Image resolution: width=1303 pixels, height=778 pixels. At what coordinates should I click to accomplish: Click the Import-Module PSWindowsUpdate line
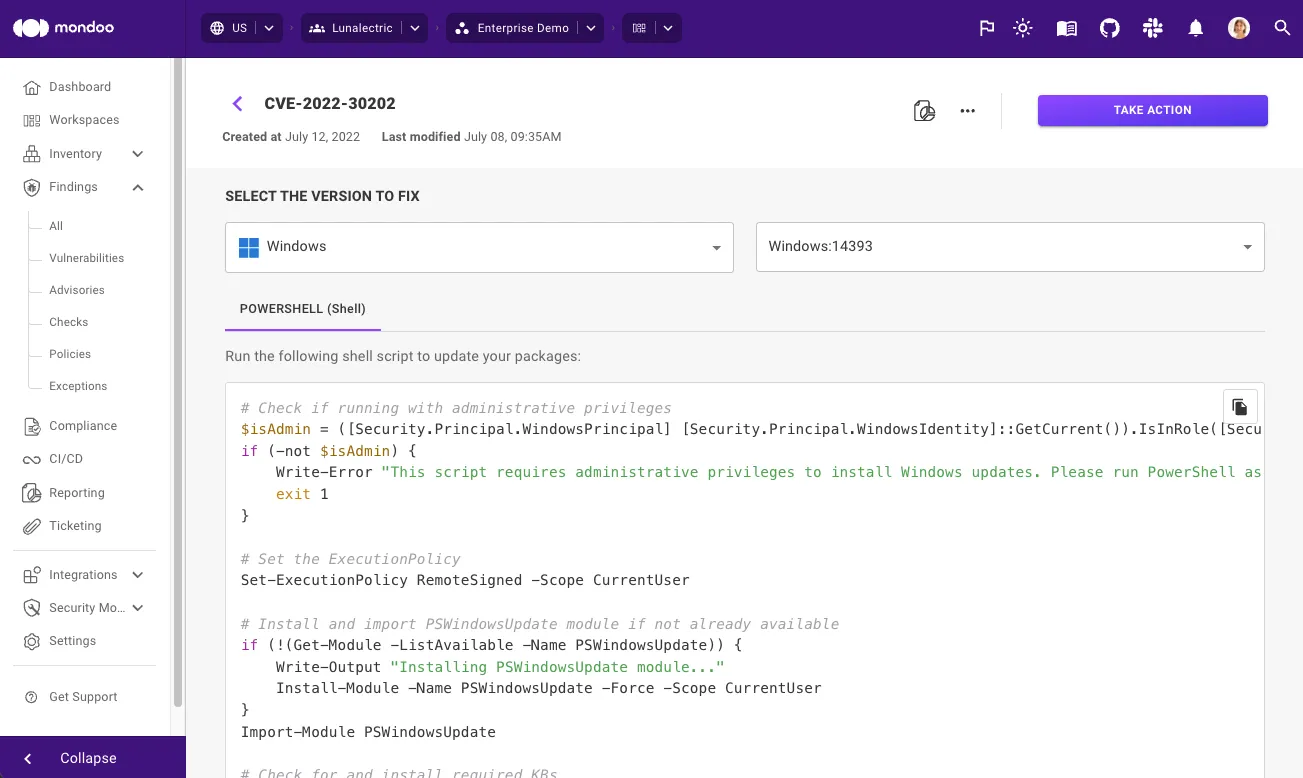tap(368, 732)
